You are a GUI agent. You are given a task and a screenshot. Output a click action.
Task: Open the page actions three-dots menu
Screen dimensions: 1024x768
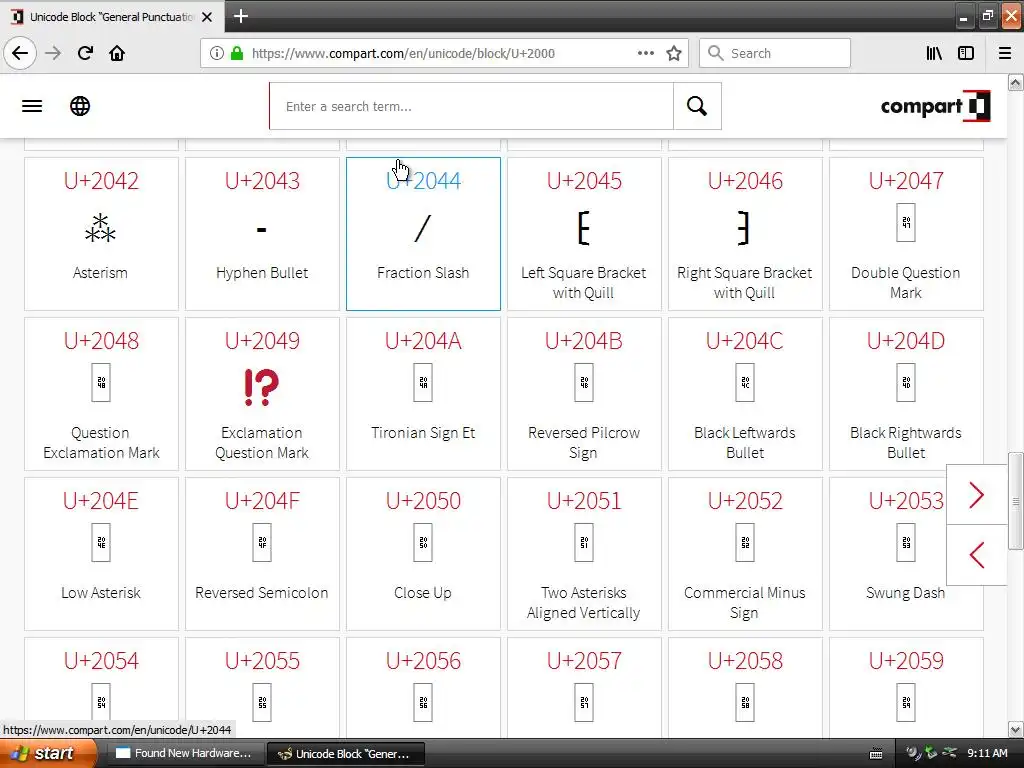(645, 53)
